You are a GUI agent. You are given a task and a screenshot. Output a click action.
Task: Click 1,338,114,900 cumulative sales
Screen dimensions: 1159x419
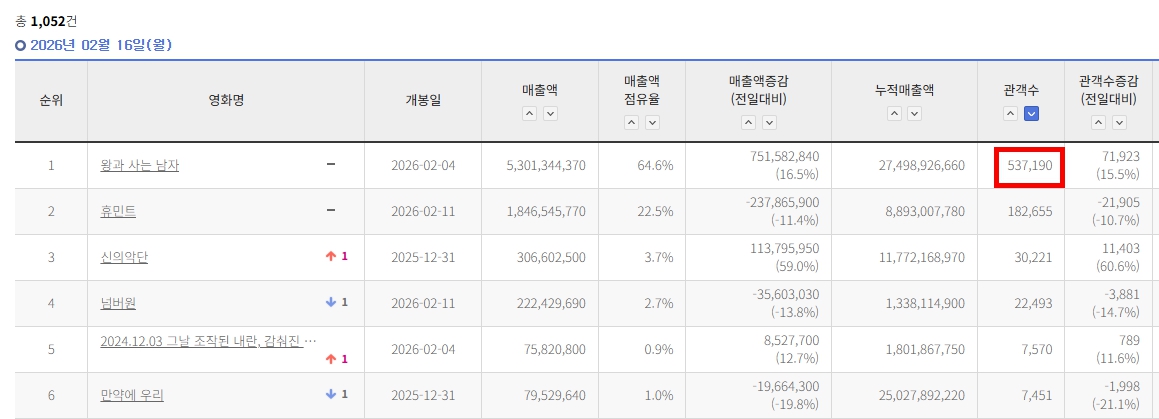click(925, 303)
